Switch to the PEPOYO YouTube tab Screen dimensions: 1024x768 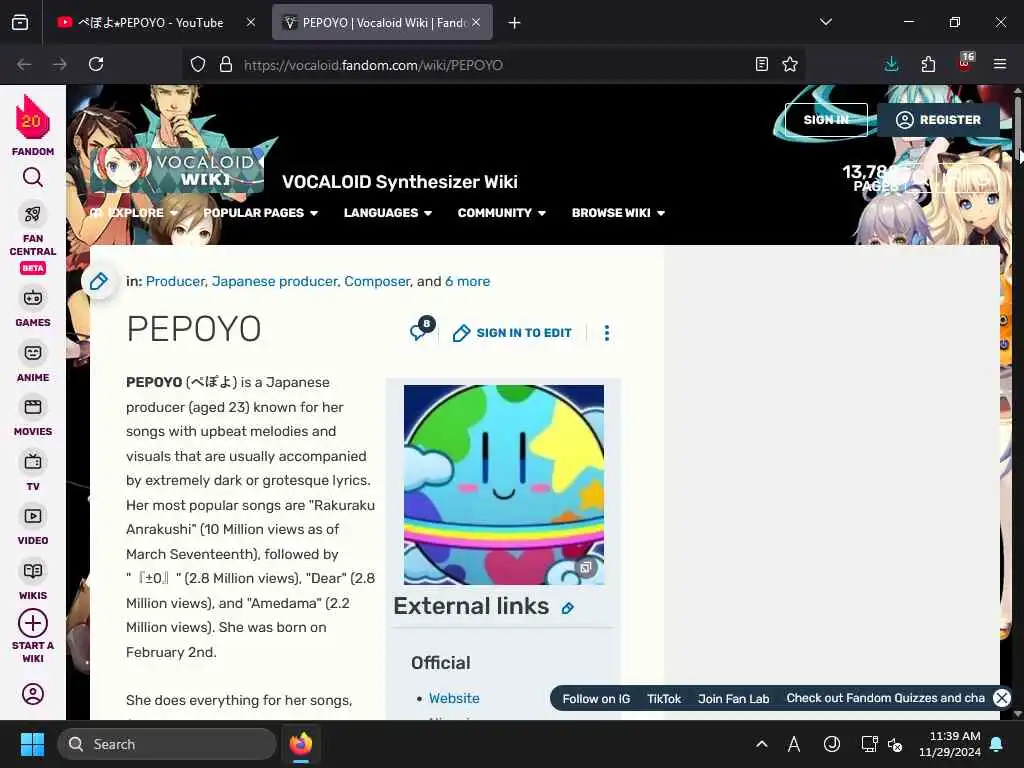pos(149,23)
